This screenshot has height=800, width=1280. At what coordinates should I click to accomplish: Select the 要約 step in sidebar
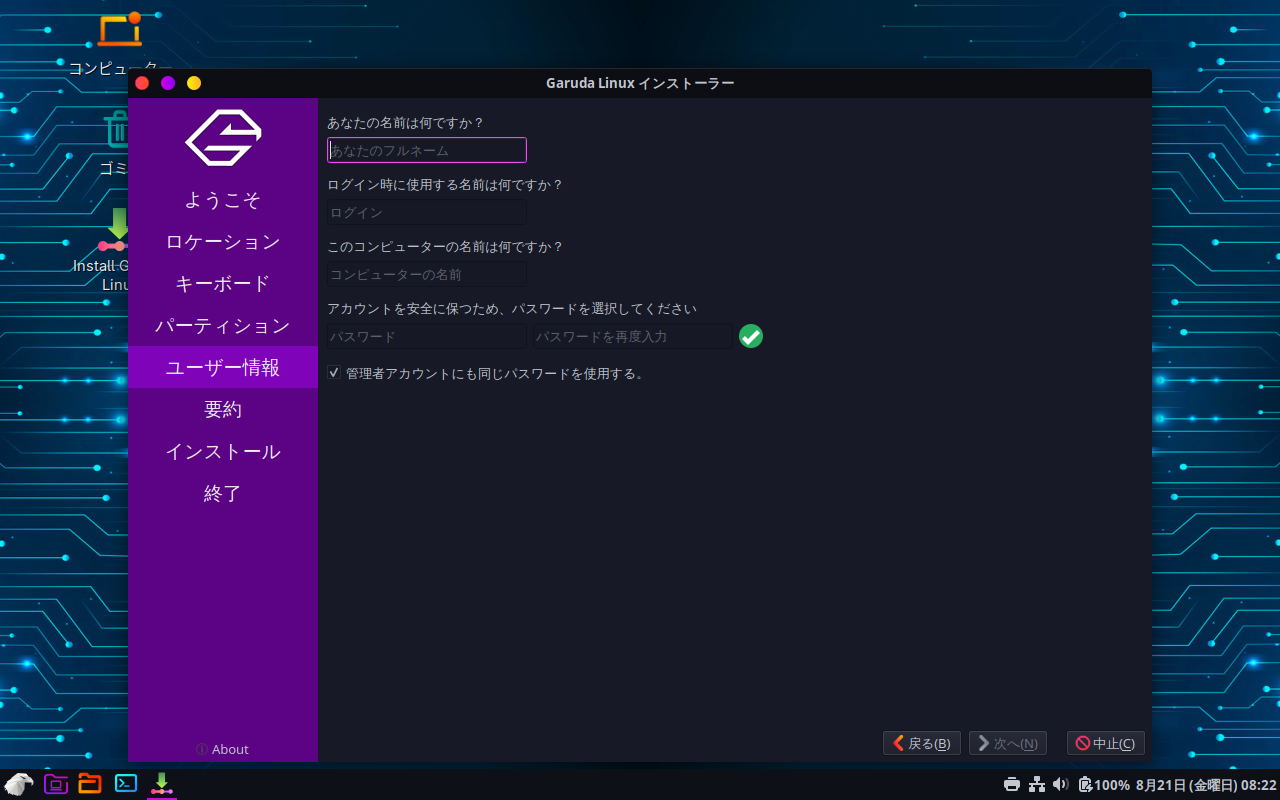(x=223, y=410)
